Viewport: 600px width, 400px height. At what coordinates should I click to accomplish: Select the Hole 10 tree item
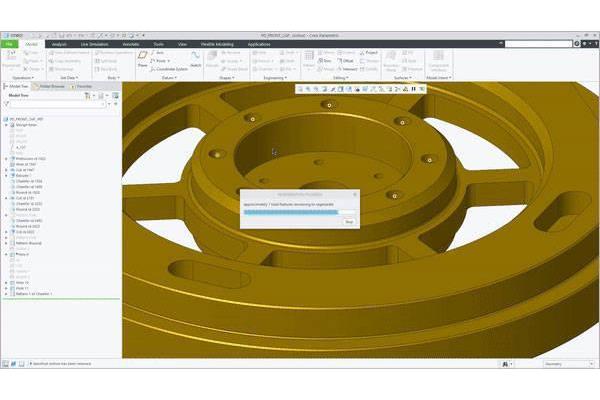tap(19, 283)
